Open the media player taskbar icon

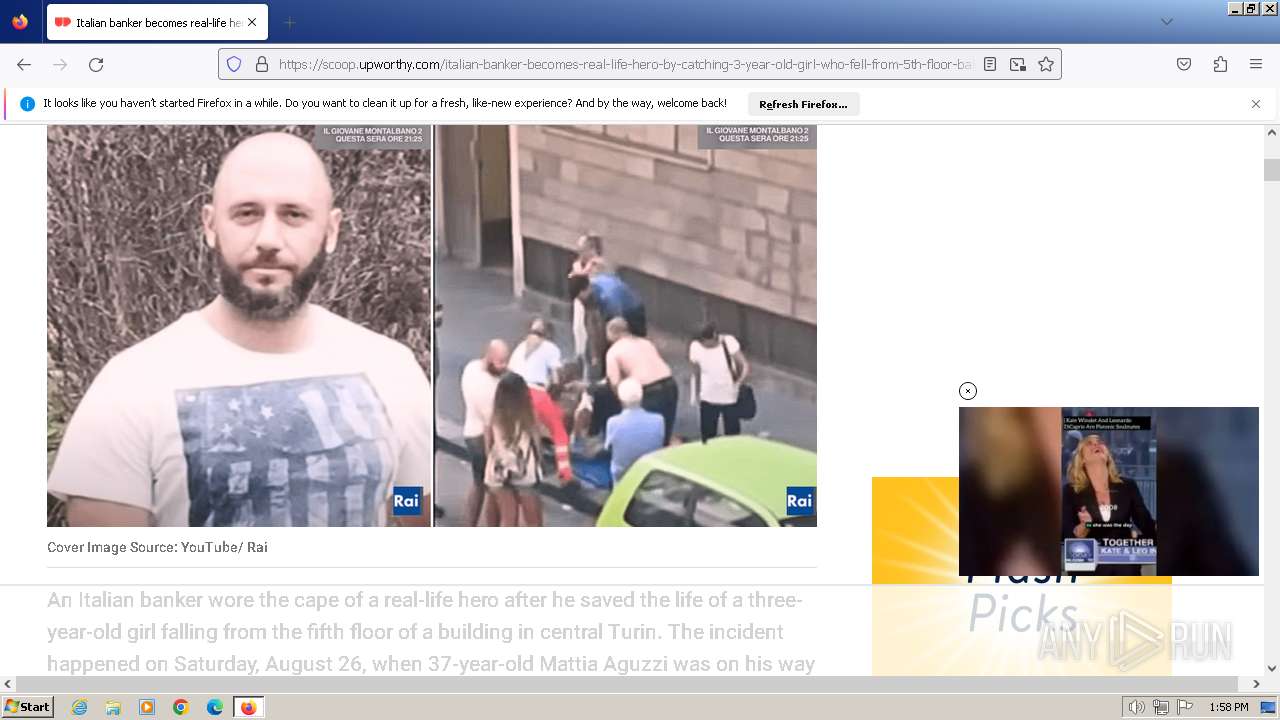pos(147,707)
